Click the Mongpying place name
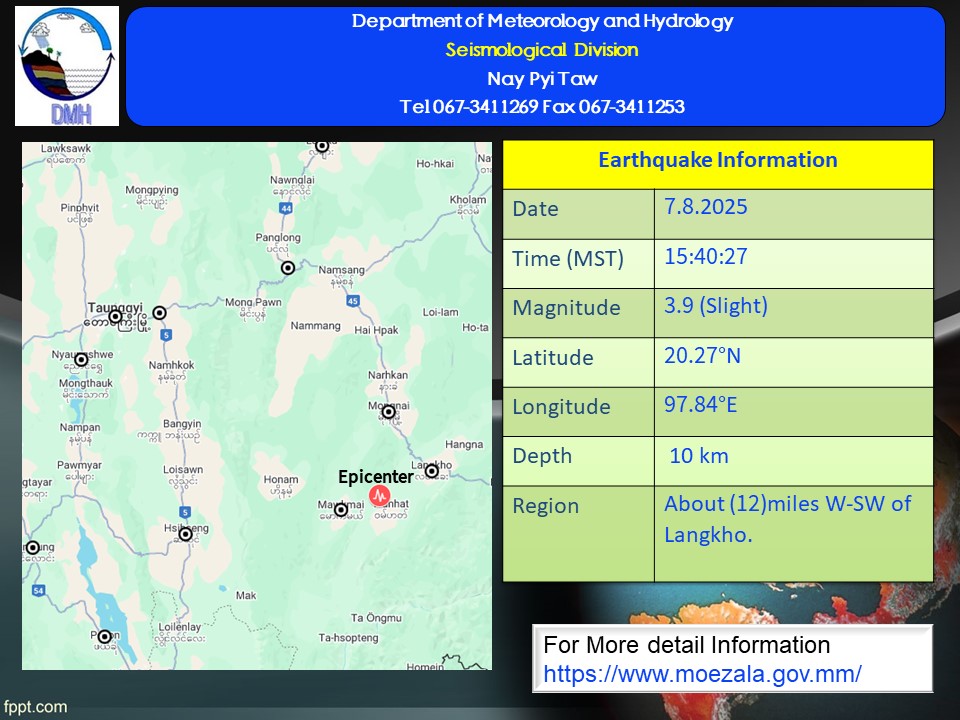Viewport: 960px width, 720px height. 152,190
